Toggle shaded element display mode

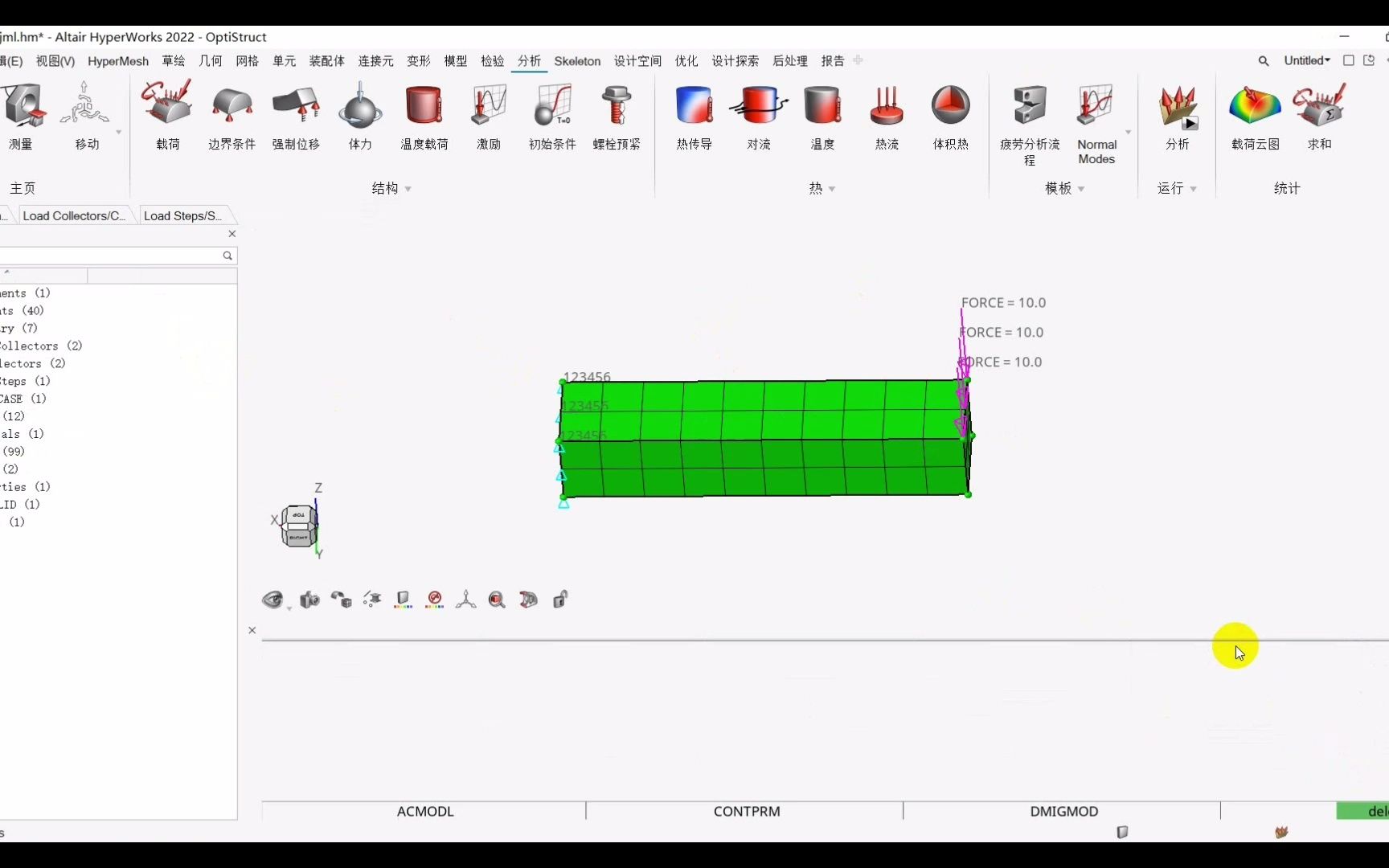(402, 596)
